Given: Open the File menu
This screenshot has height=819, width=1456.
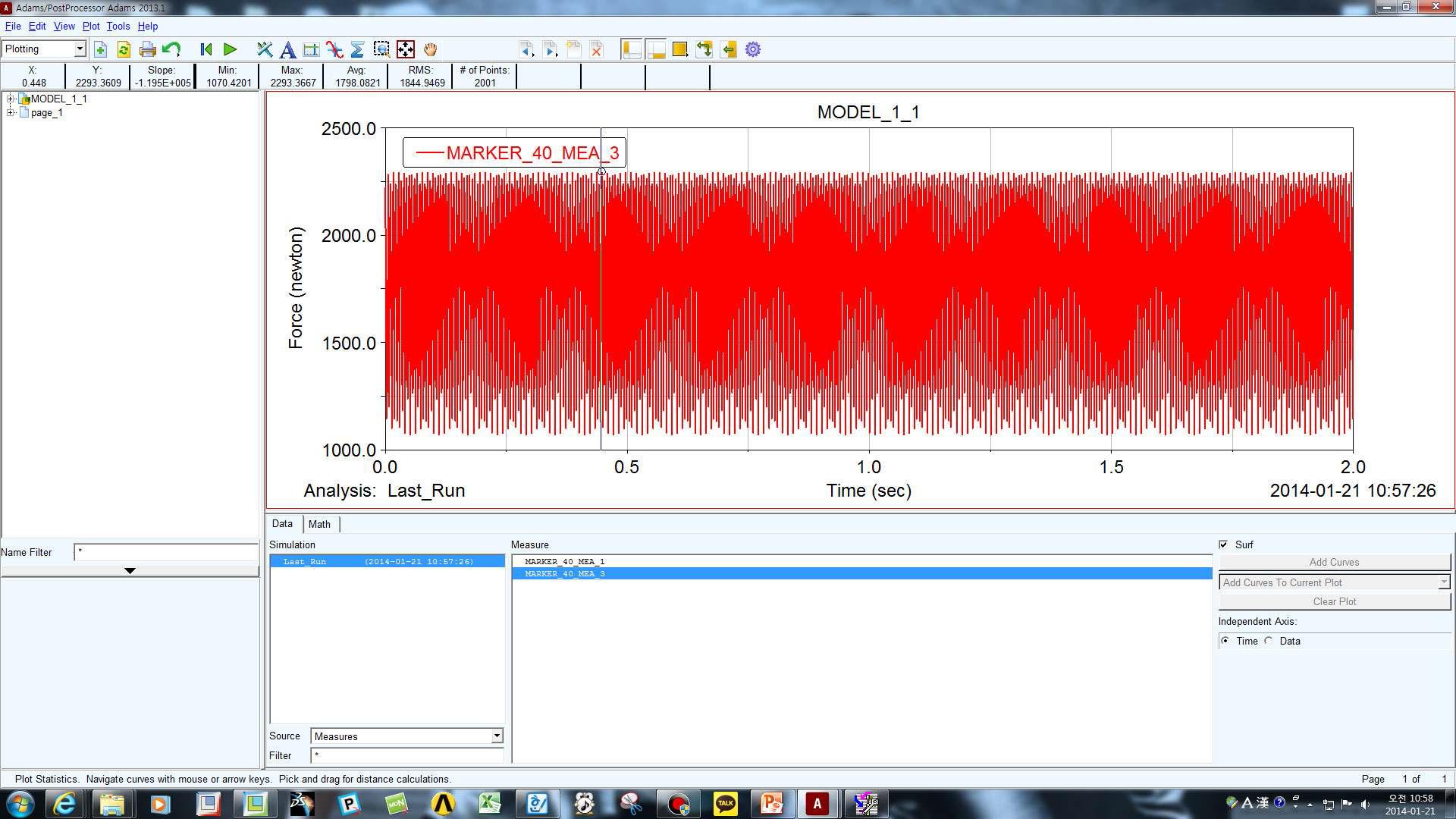Looking at the screenshot, I should (13, 26).
